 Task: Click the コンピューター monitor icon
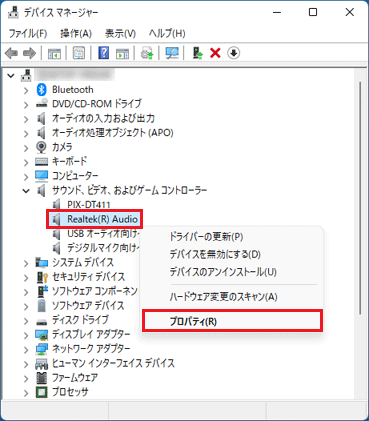tap(41, 176)
